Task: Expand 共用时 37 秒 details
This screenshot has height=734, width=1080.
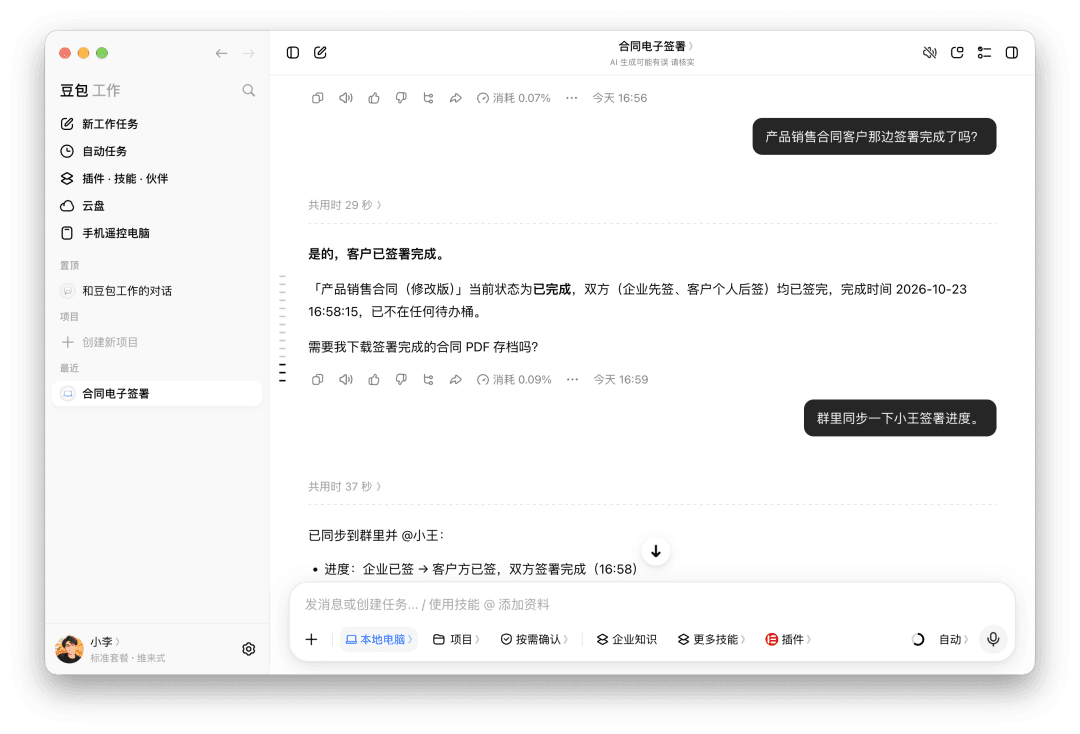Action: [344, 487]
